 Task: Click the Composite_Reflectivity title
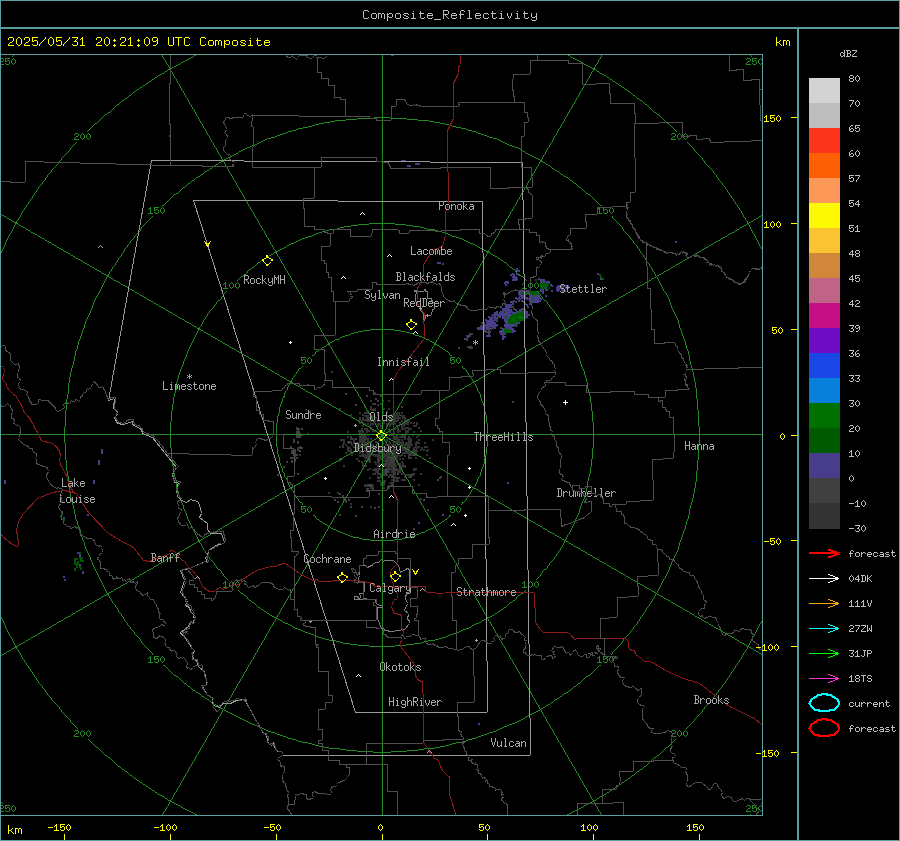pos(449,15)
